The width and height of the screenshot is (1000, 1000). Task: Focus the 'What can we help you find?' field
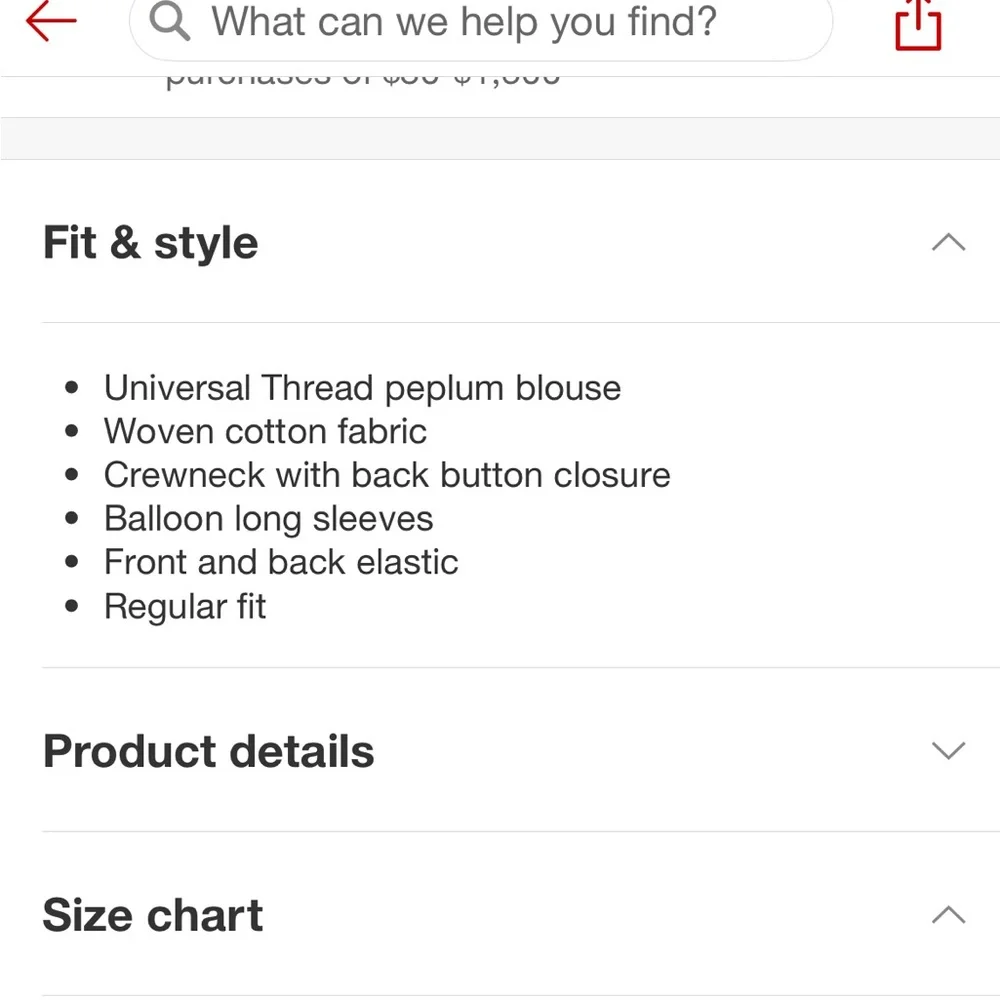point(465,22)
